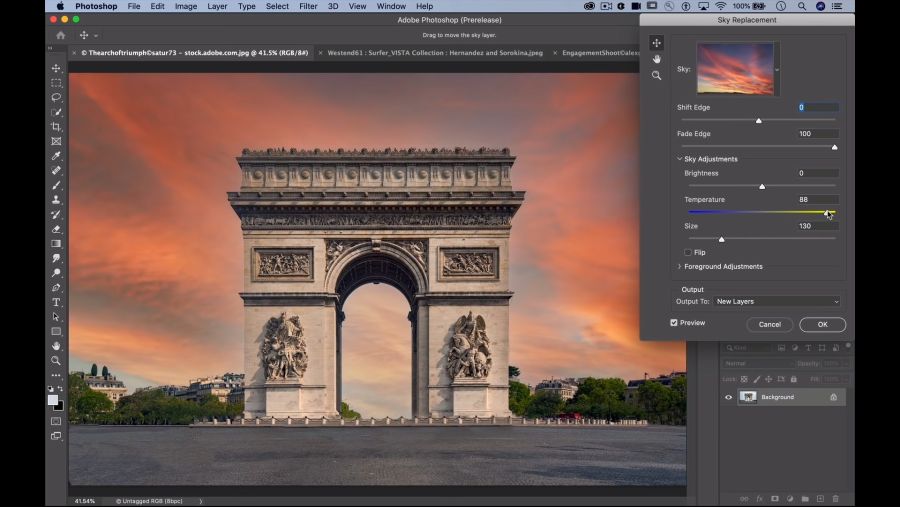Select the Crop tool

click(x=56, y=126)
